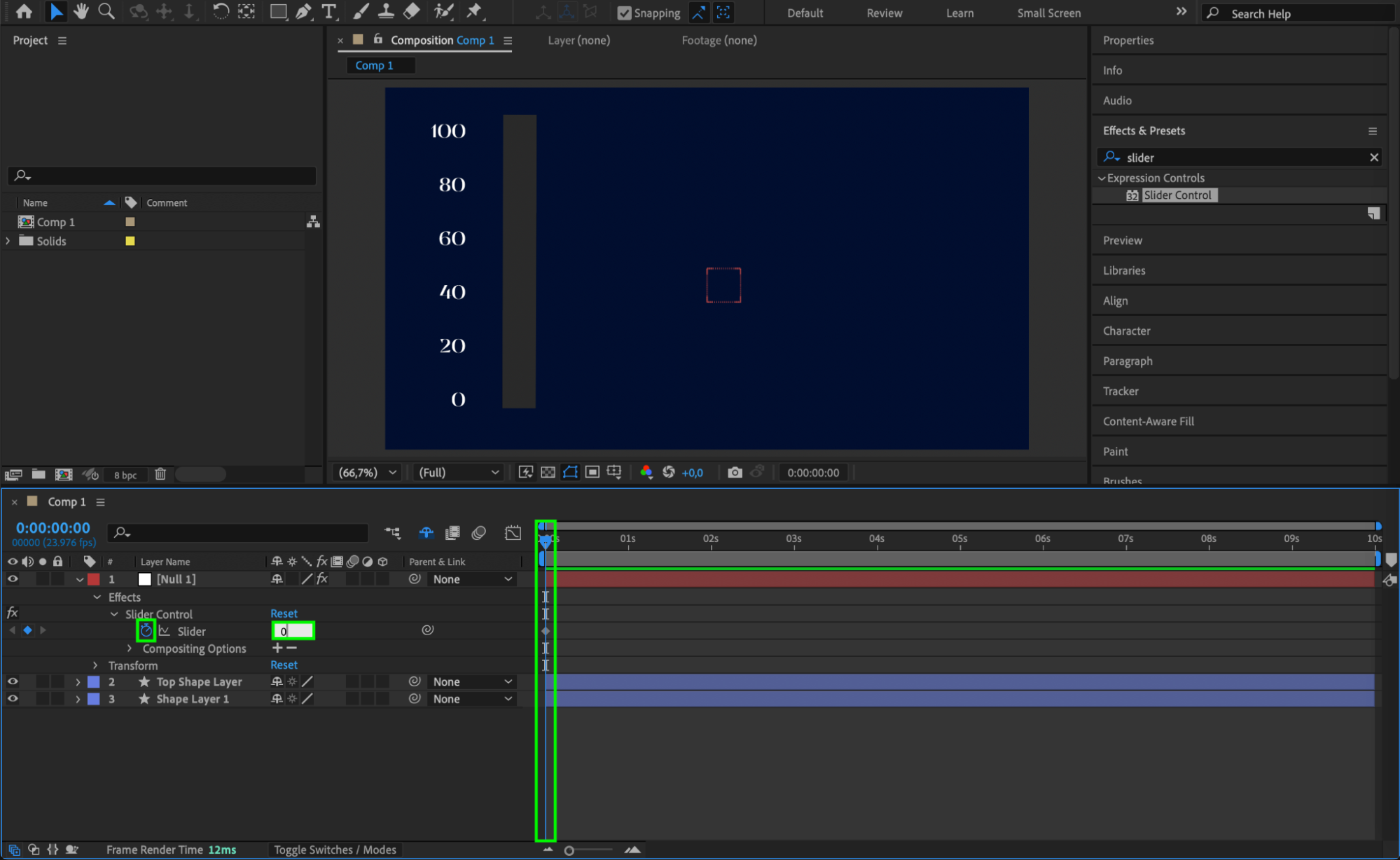
Task: Click the Slider stopwatch icon
Action: [146, 631]
